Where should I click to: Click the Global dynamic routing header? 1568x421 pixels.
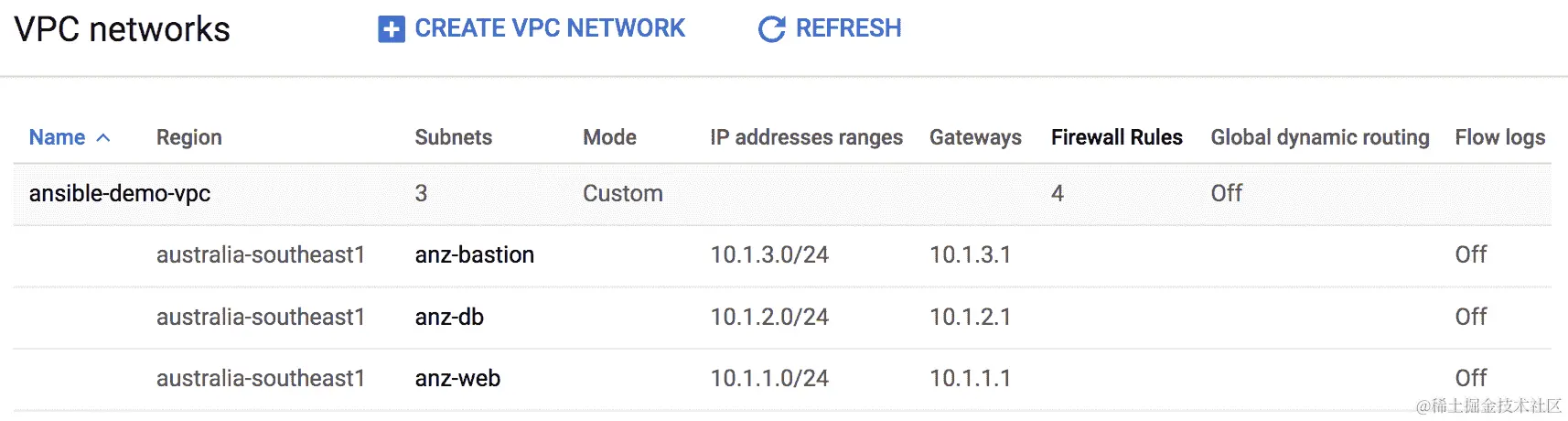[x=1319, y=137]
